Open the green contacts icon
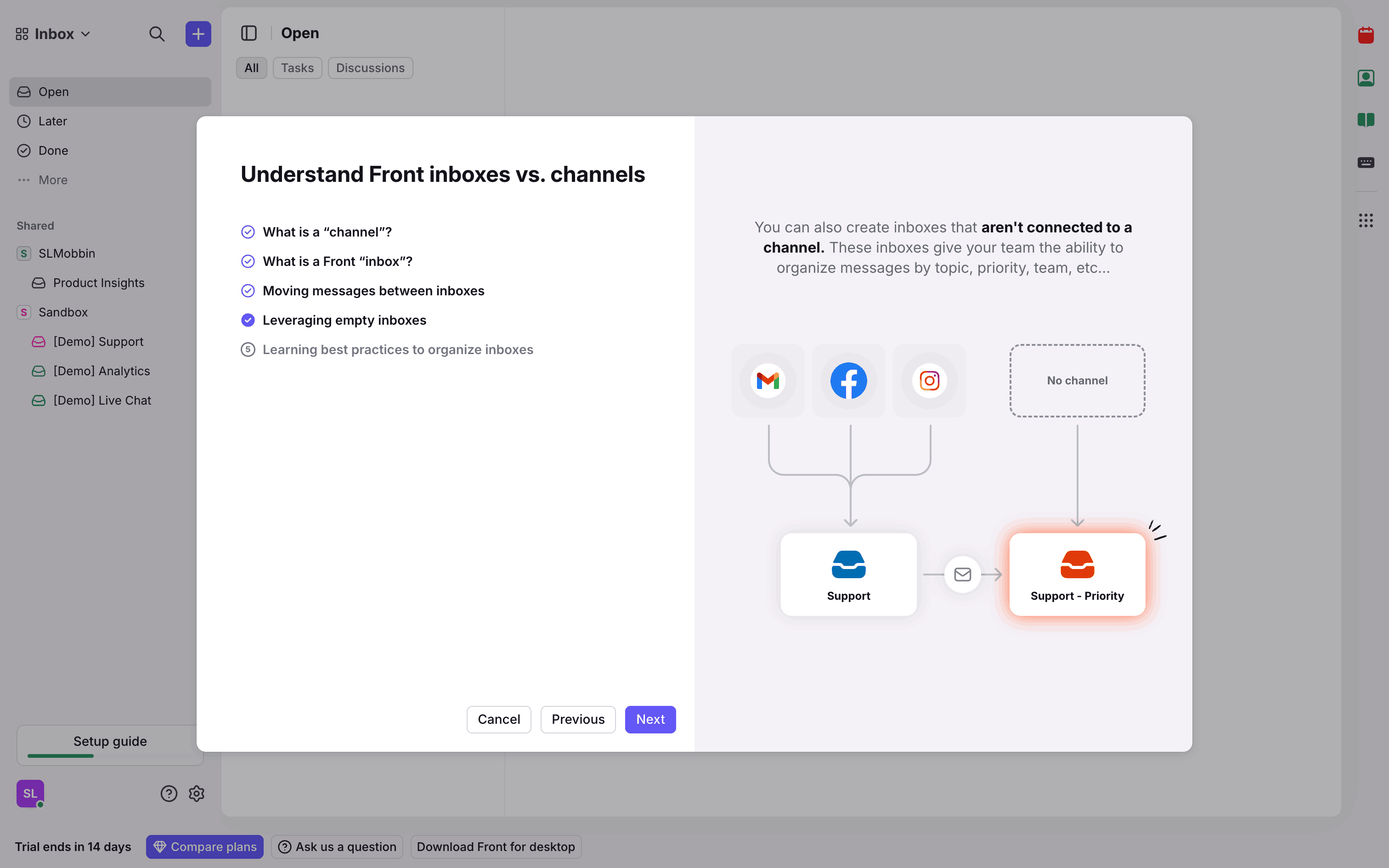Viewport: 1389px width, 868px height. click(x=1366, y=78)
